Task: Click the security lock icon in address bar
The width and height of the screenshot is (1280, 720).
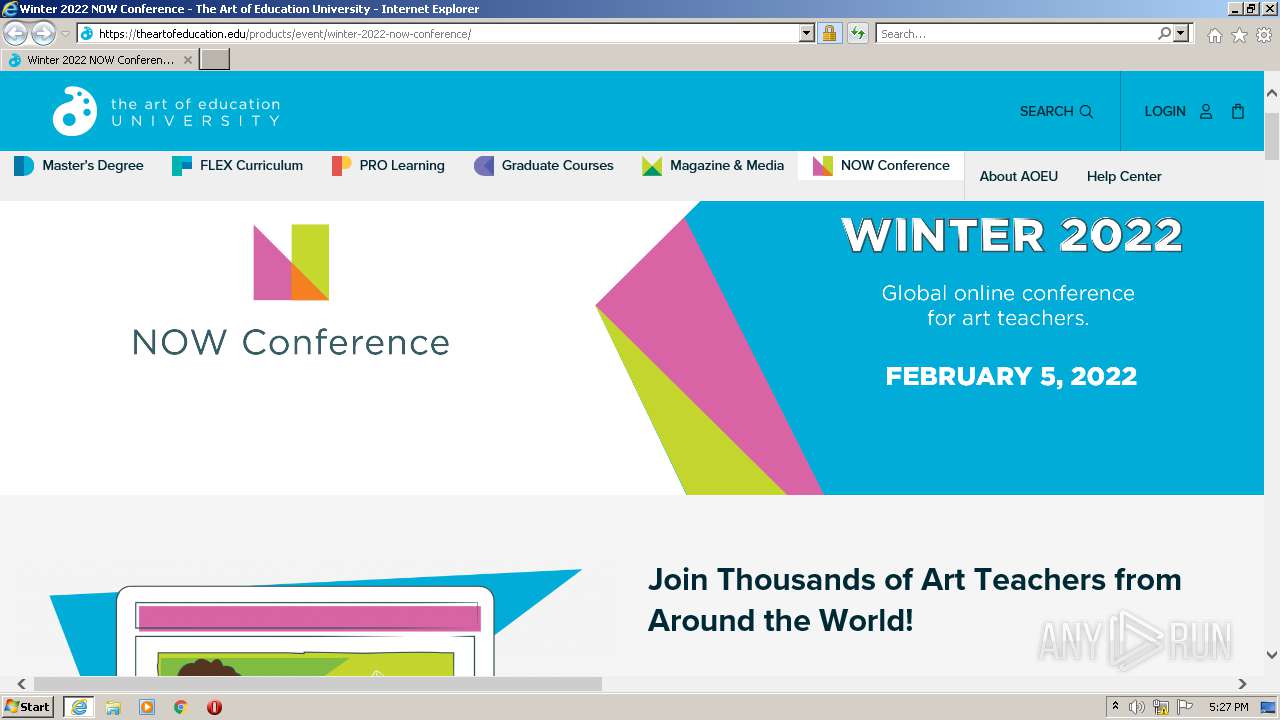Action: 829,33
